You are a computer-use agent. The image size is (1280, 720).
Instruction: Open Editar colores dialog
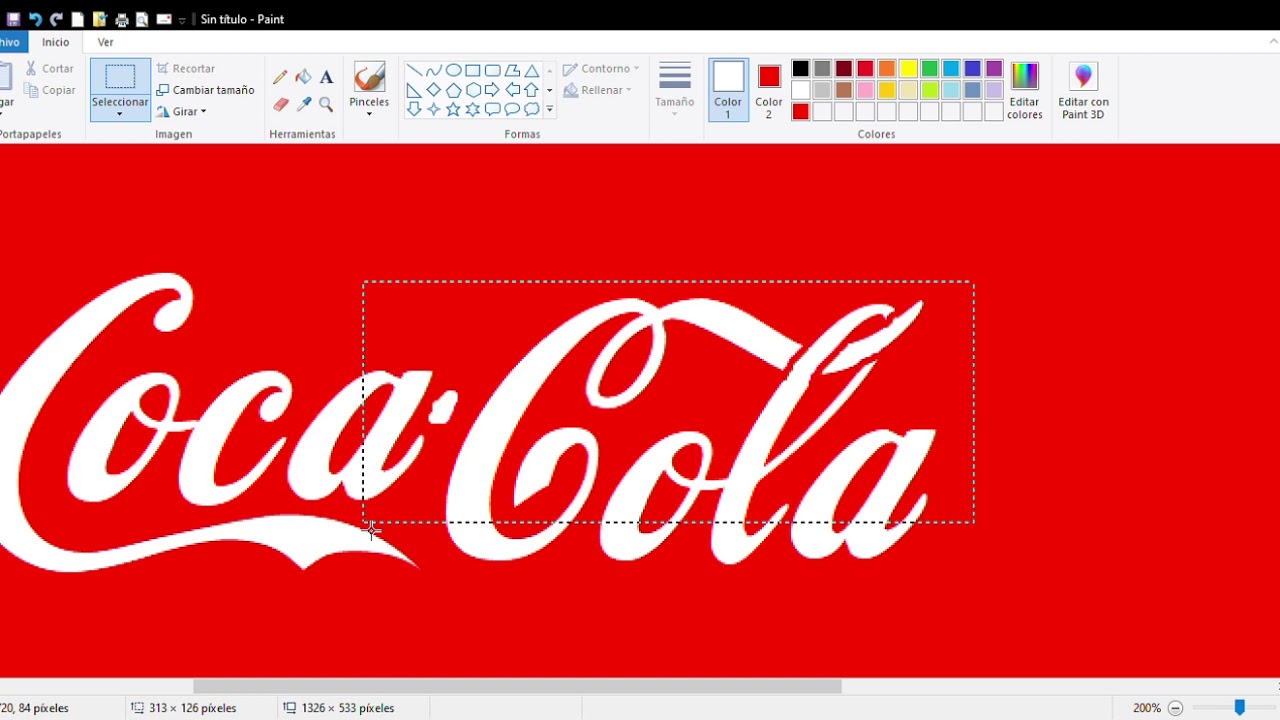click(x=1025, y=90)
